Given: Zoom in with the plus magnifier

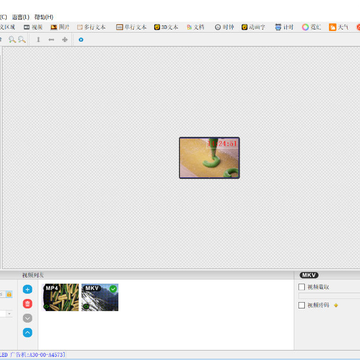Looking at the screenshot, I should [12, 40].
